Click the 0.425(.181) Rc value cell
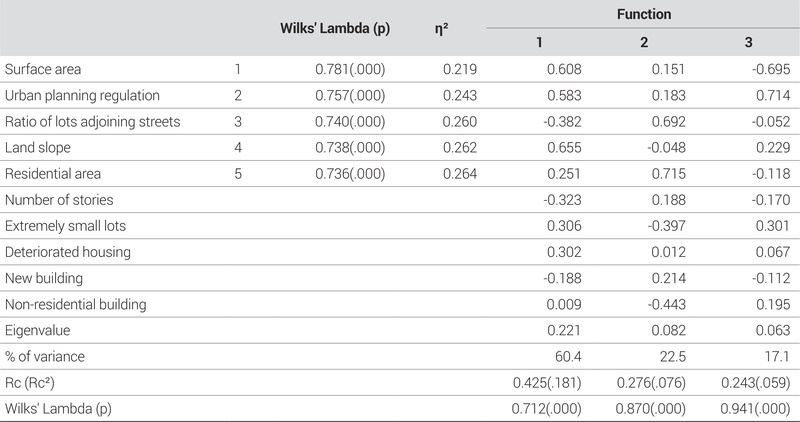The image size is (800, 422). pyautogui.click(x=541, y=382)
